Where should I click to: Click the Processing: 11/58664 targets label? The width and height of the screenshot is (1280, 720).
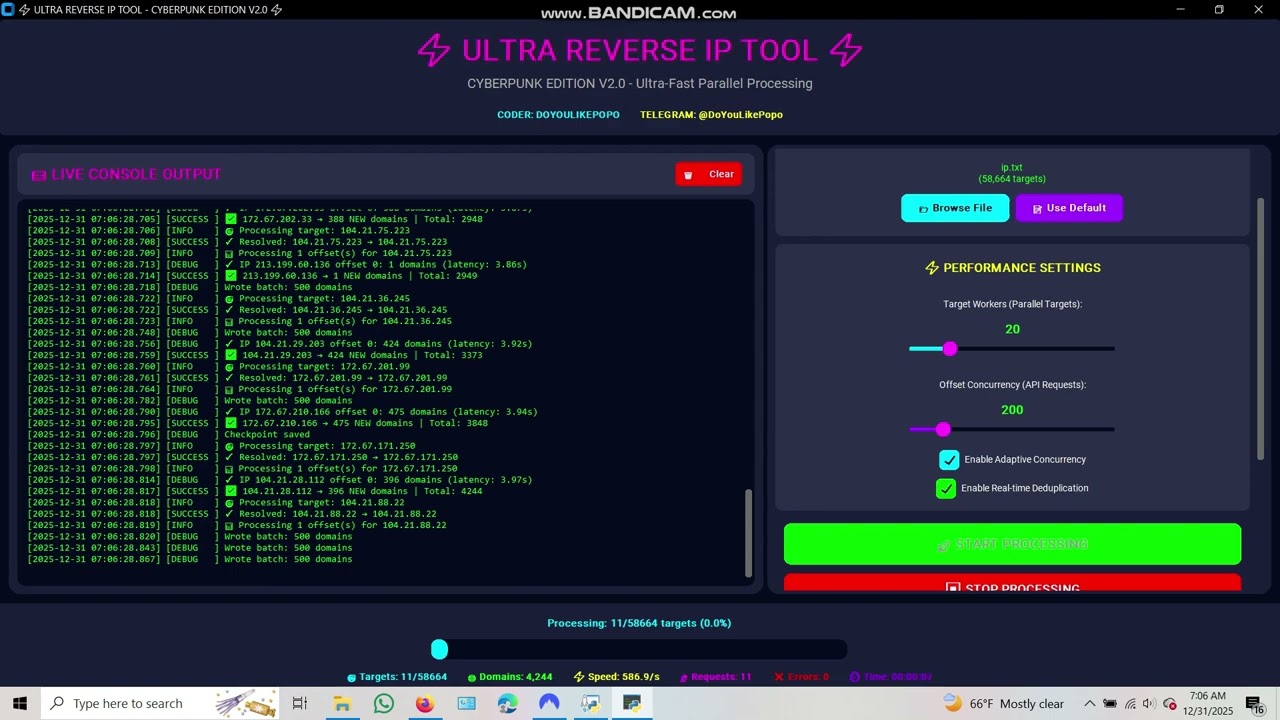pyautogui.click(x=639, y=623)
